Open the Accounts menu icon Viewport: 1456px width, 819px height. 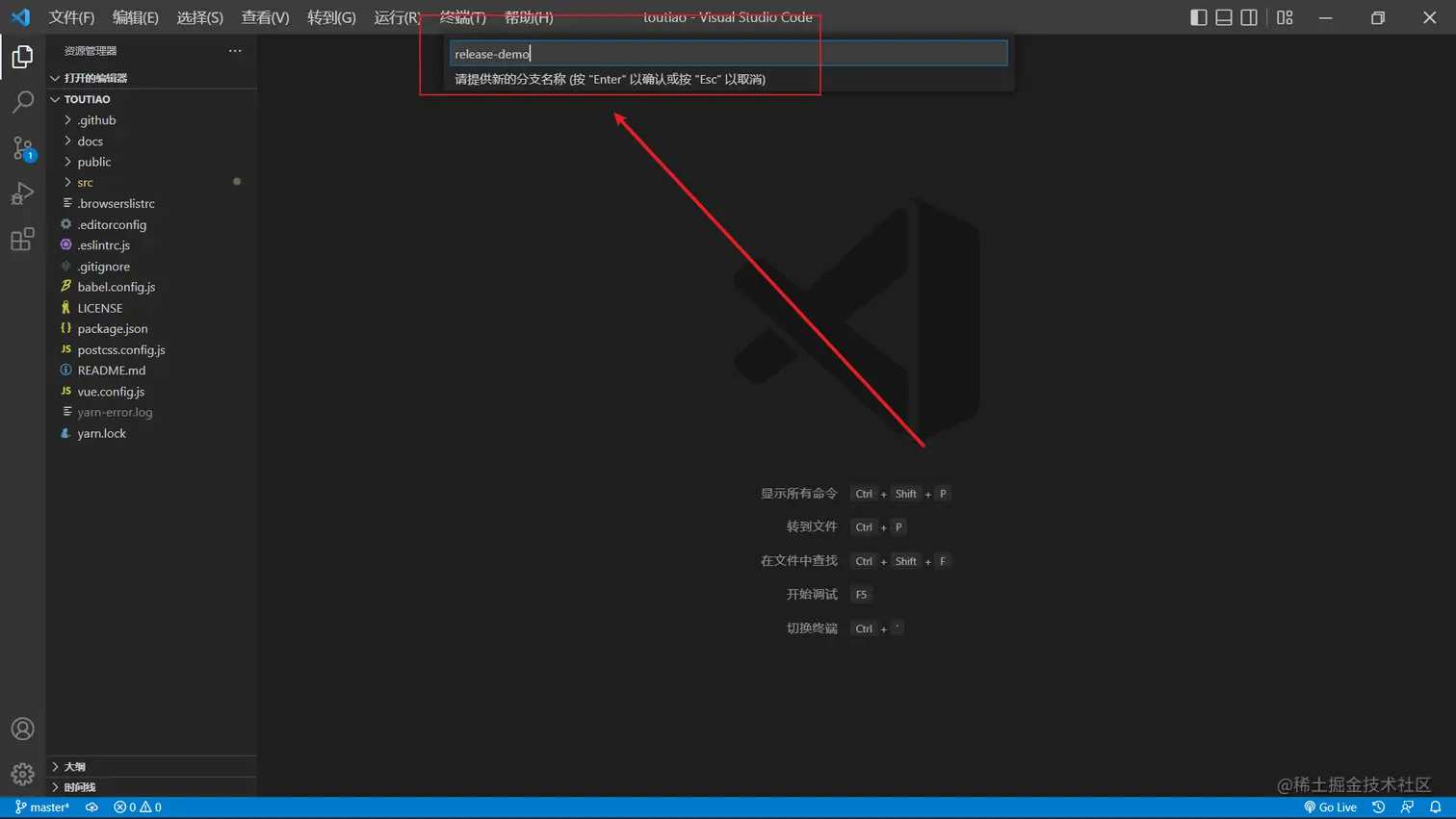point(22,729)
